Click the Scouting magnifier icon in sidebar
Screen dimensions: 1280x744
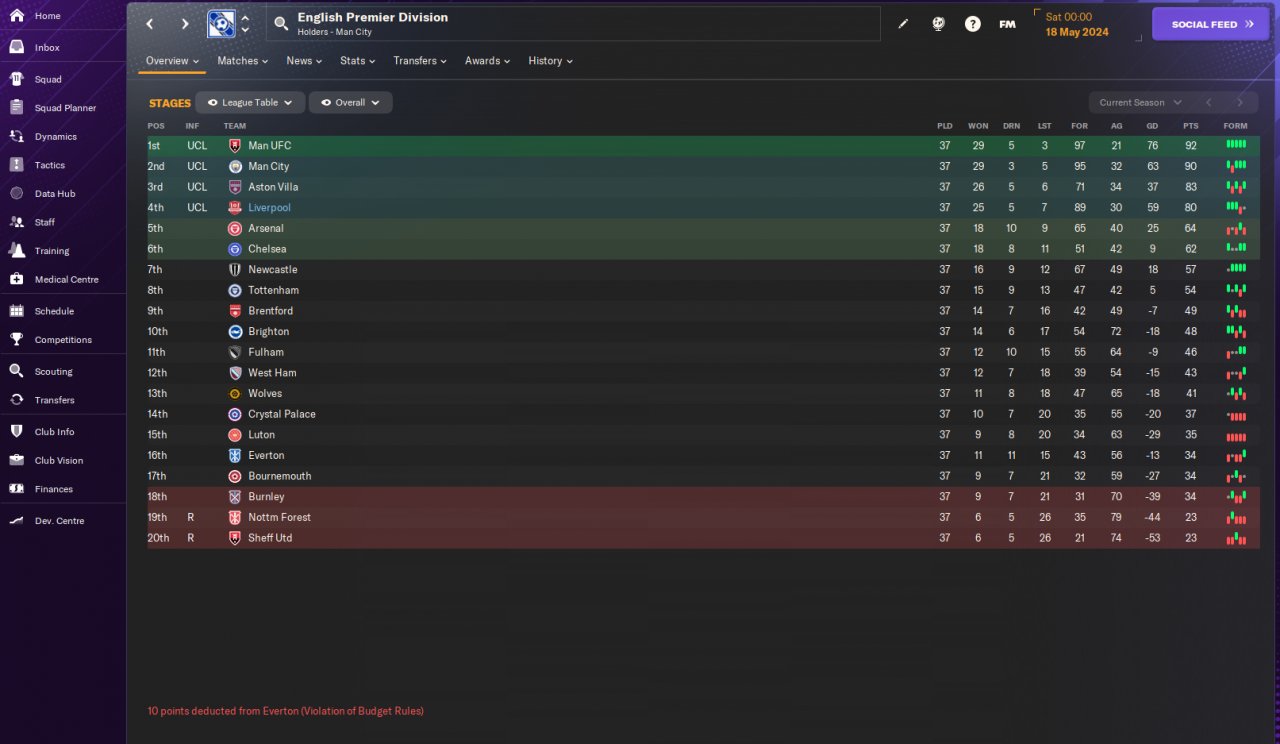click(x=17, y=371)
